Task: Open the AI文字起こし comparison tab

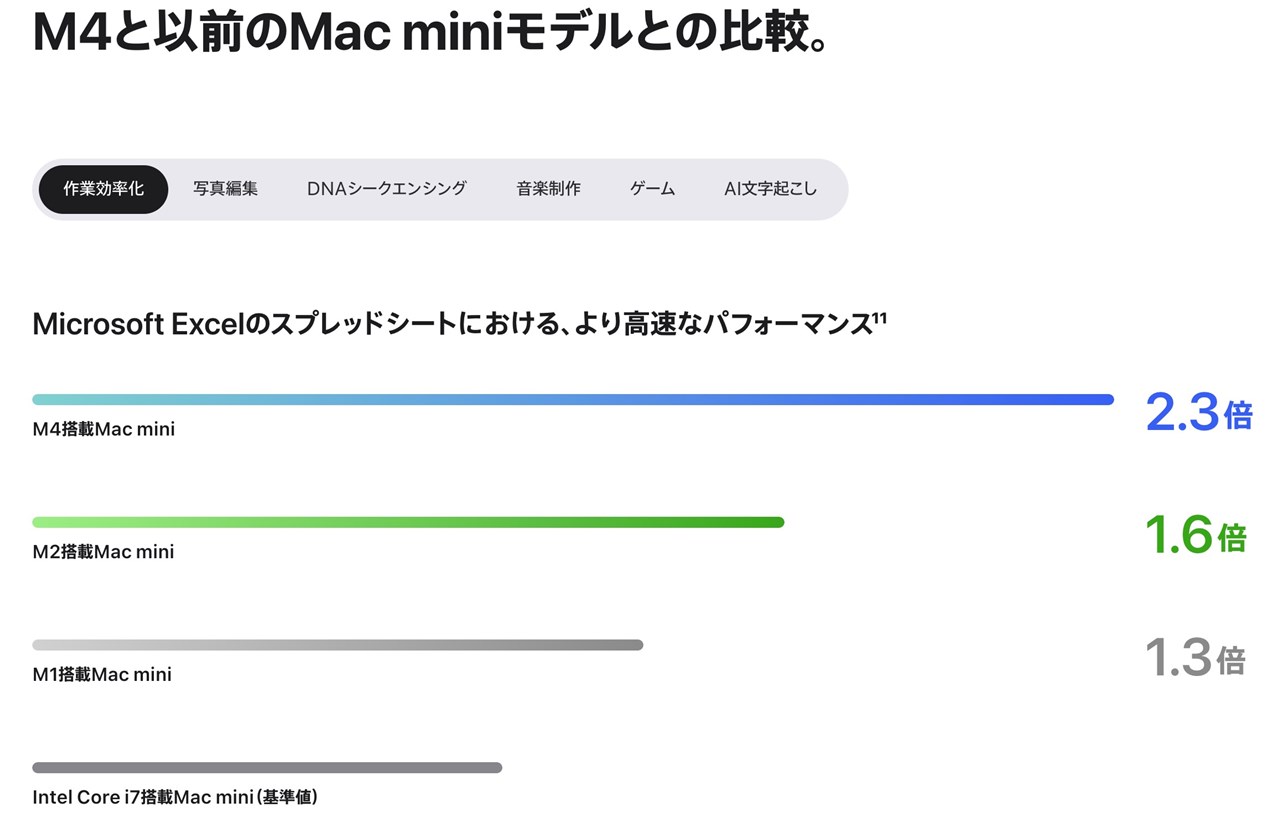Action: (x=771, y=188)
